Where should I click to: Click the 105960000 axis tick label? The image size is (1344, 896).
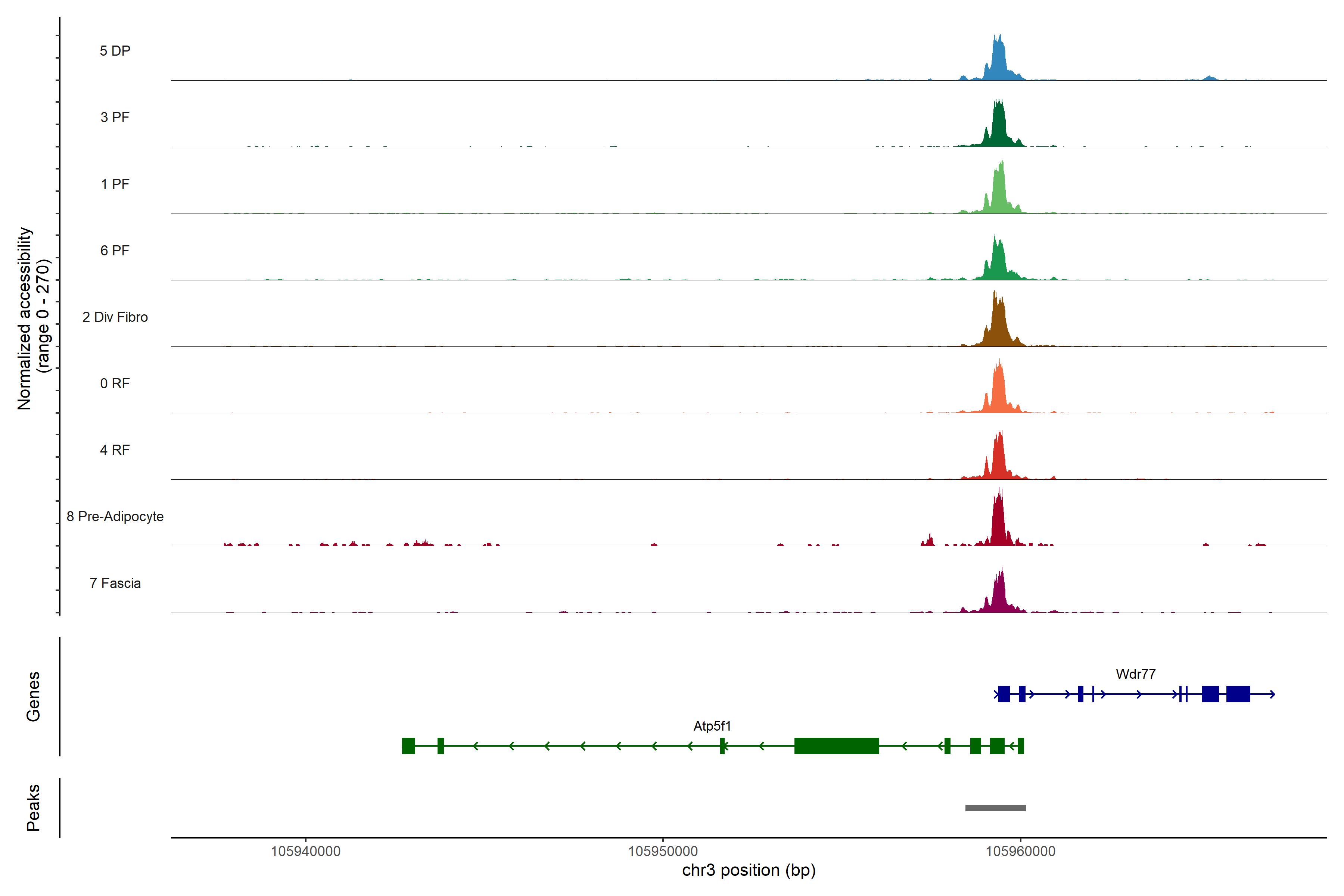point(1020,851)
